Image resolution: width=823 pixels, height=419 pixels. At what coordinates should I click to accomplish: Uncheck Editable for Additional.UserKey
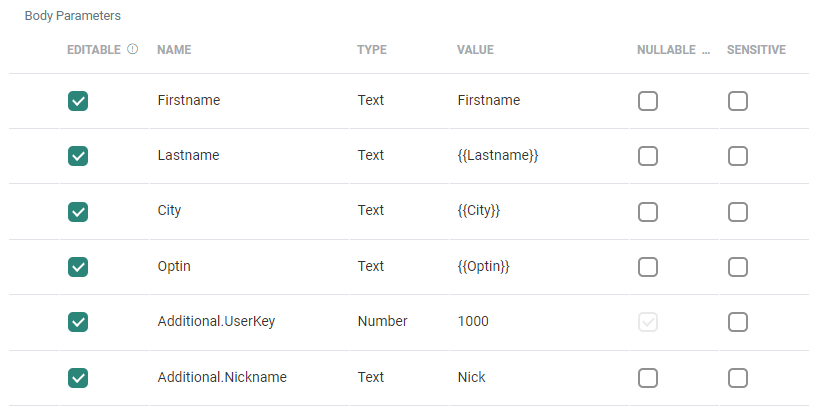pyautogui.click(x=78, y=322)
